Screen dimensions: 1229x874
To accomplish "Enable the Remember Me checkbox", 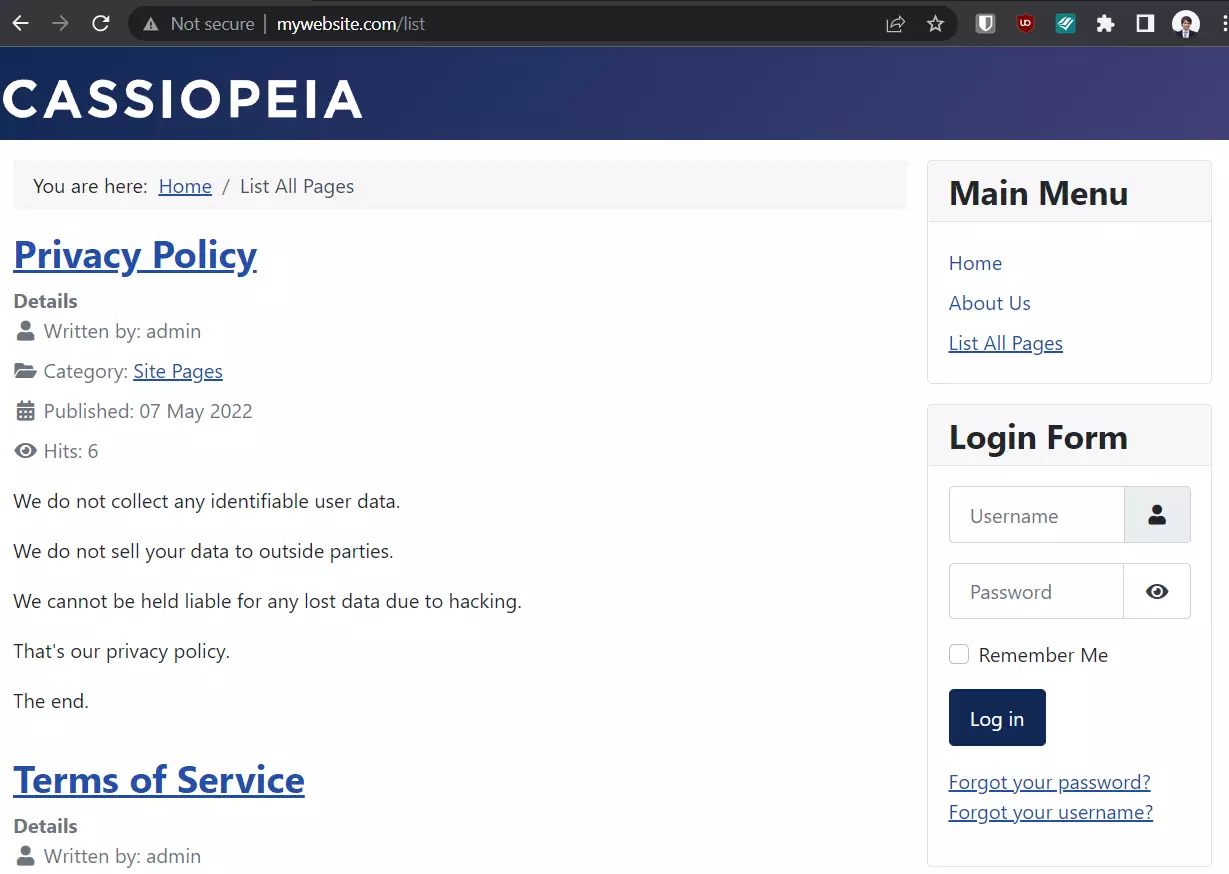I will 959,654.
